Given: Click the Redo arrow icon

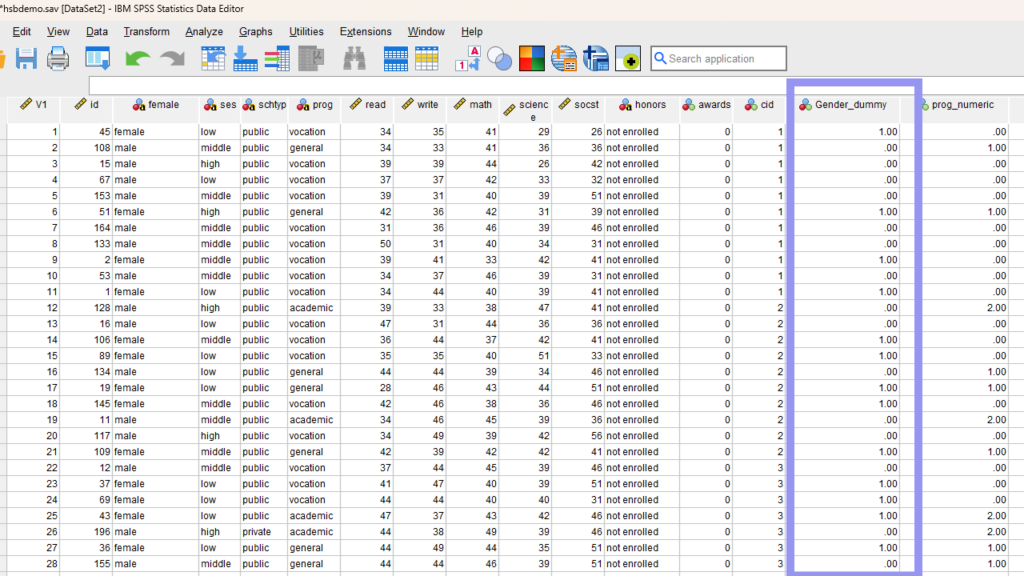Looking at the screenshot, I should tap(171, 59).
